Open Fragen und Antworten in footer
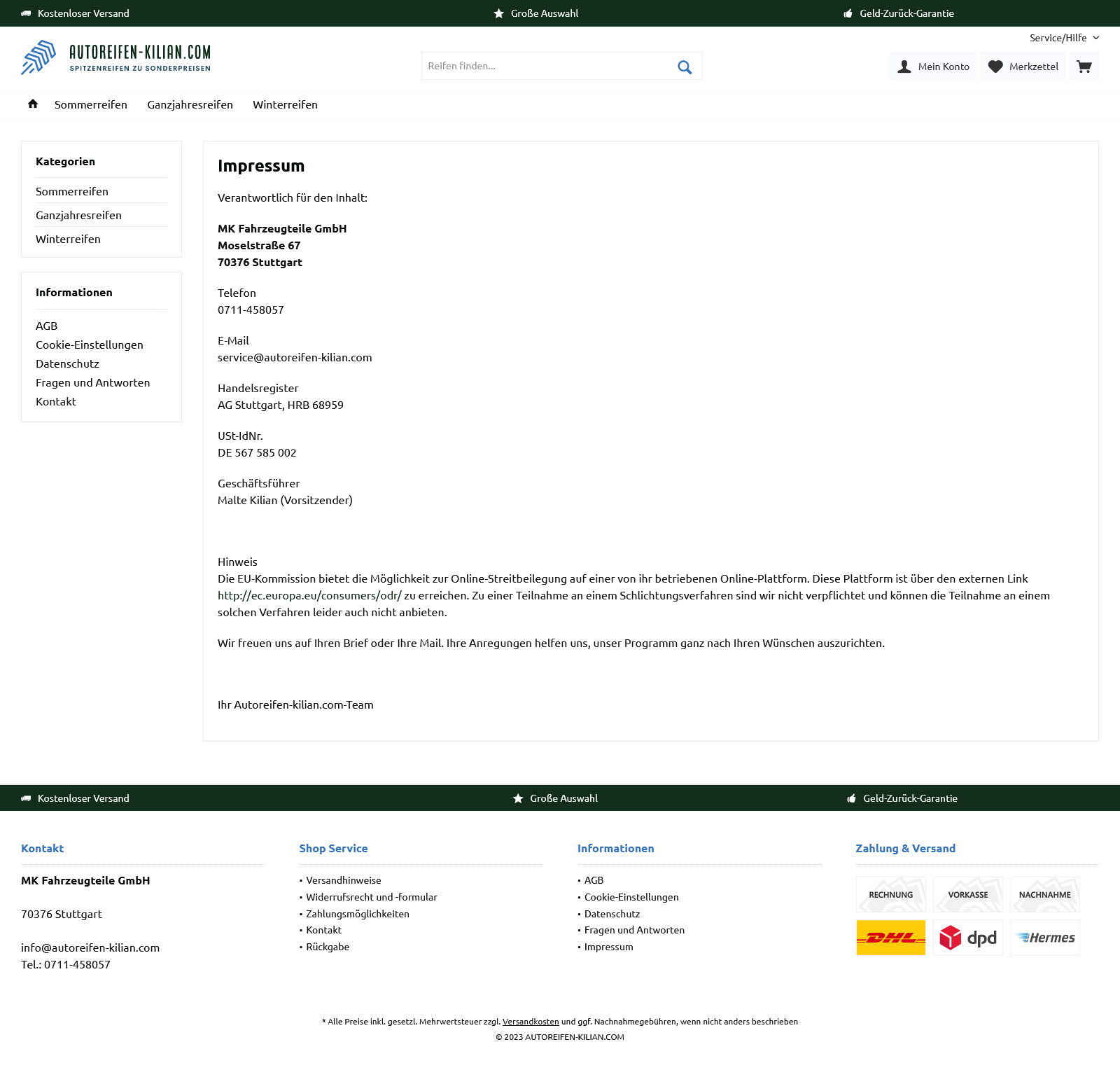This screenshot has height=1084, width=1120. (x=635, y=930)
